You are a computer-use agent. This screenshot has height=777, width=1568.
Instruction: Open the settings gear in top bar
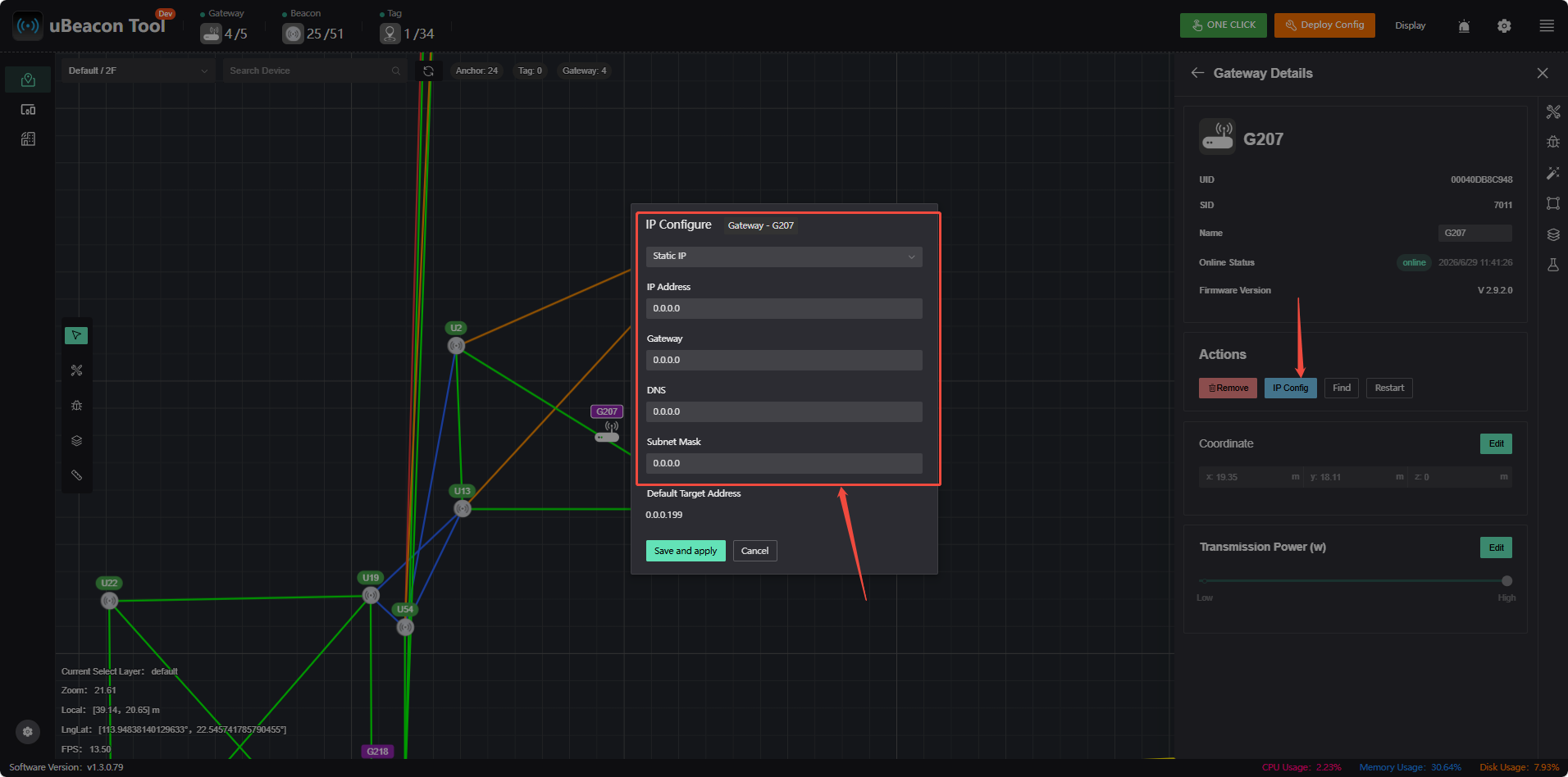(1504, 26)
